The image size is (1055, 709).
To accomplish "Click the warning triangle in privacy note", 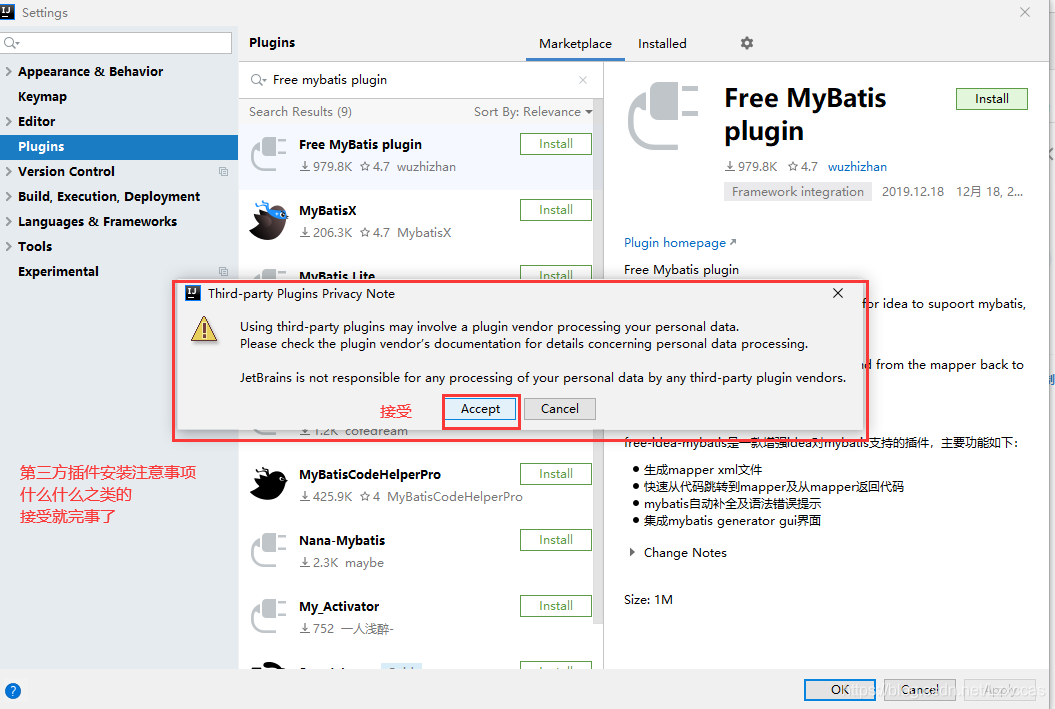I will tap(204, 329).
